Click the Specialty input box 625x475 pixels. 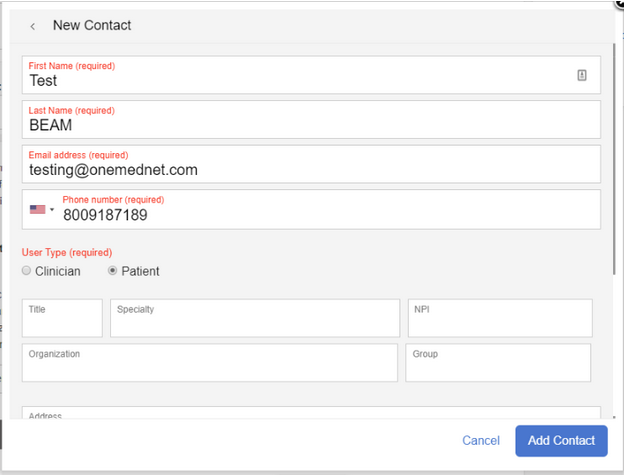tap(255, 318)
